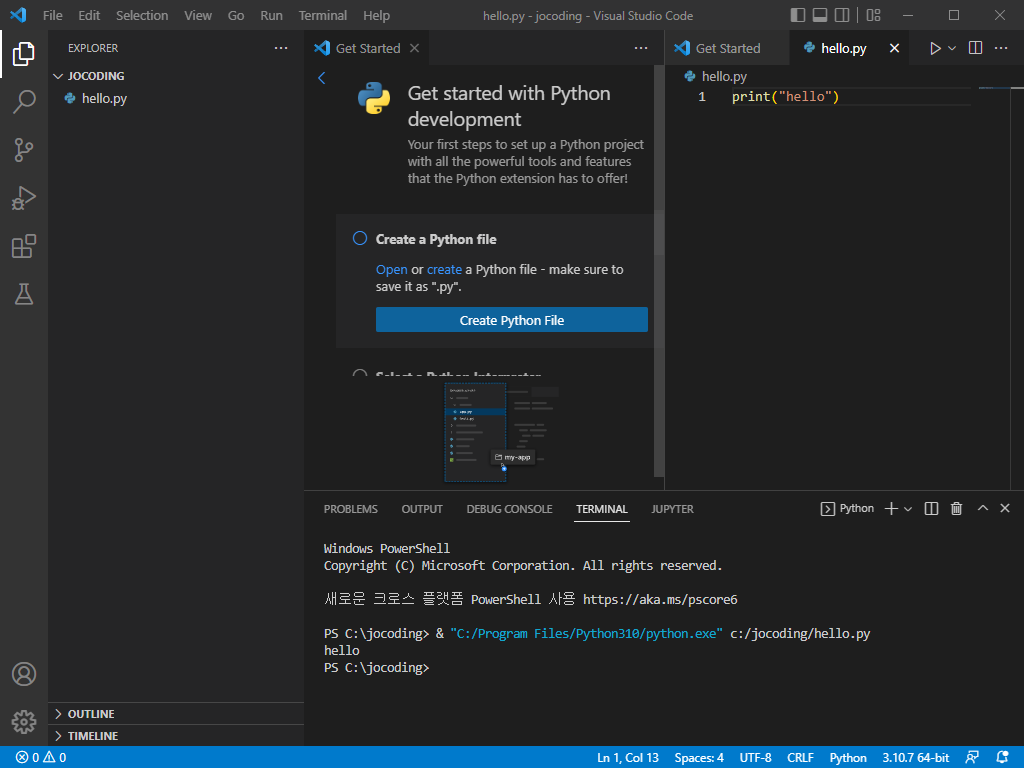Go to line via Ln 1, Col 13

pyautogui.click(x=628, y=758)
